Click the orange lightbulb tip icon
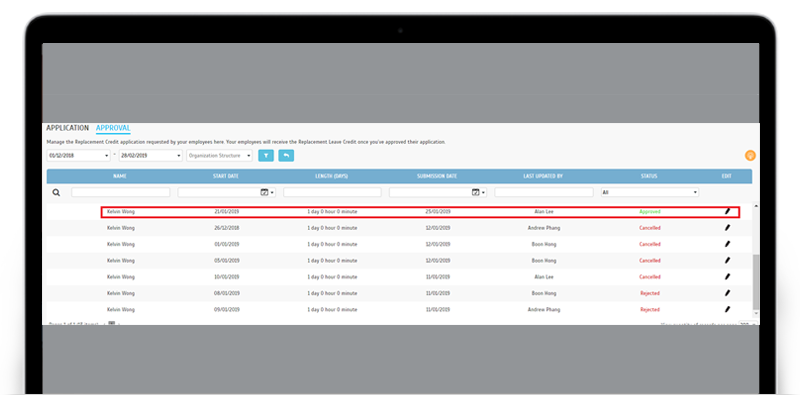Viewport: 800px width, 395px height. pos(750,156)
